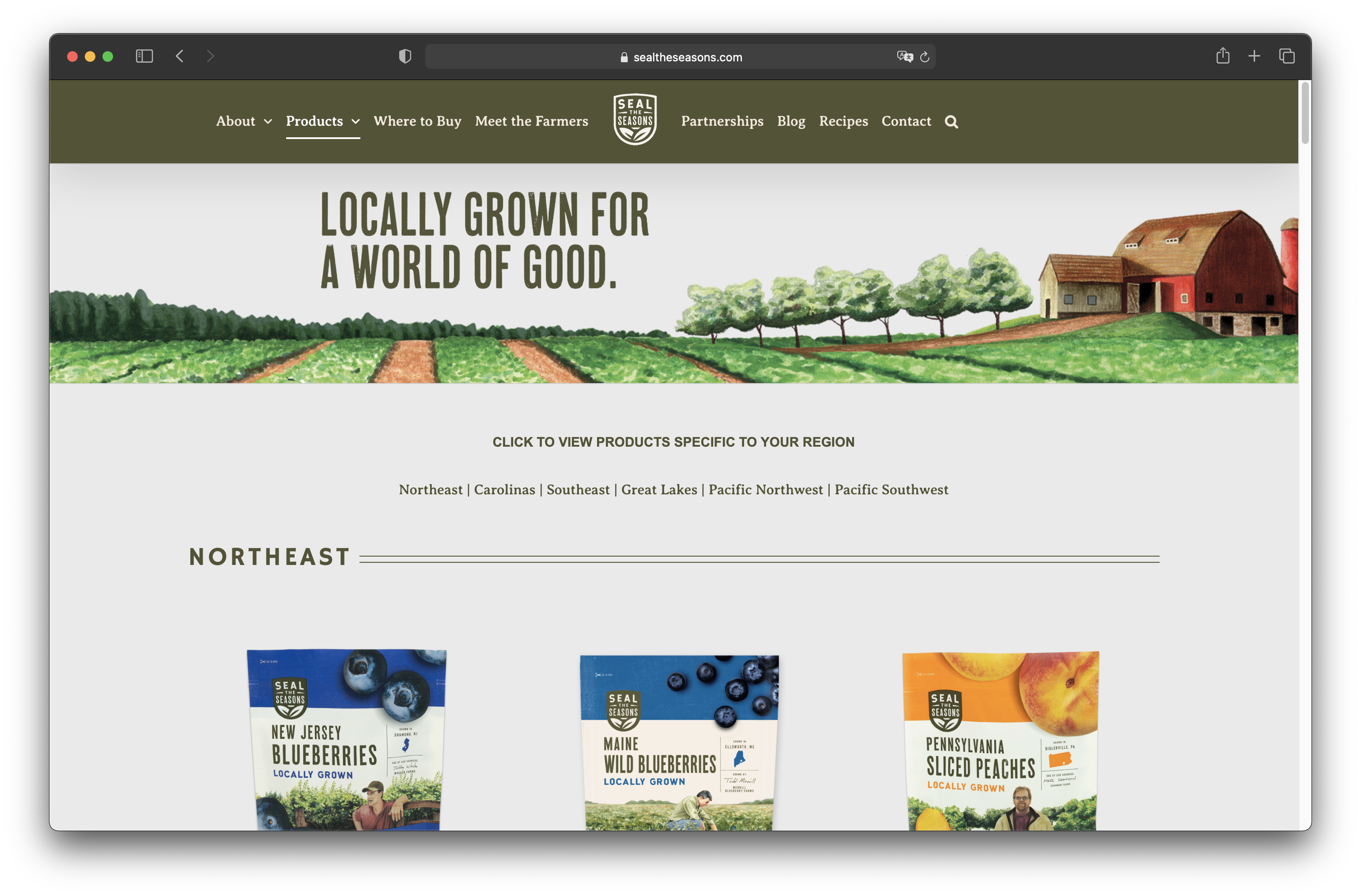
Task: Jump to the Pacific Southwest region link
Action: 891,490
